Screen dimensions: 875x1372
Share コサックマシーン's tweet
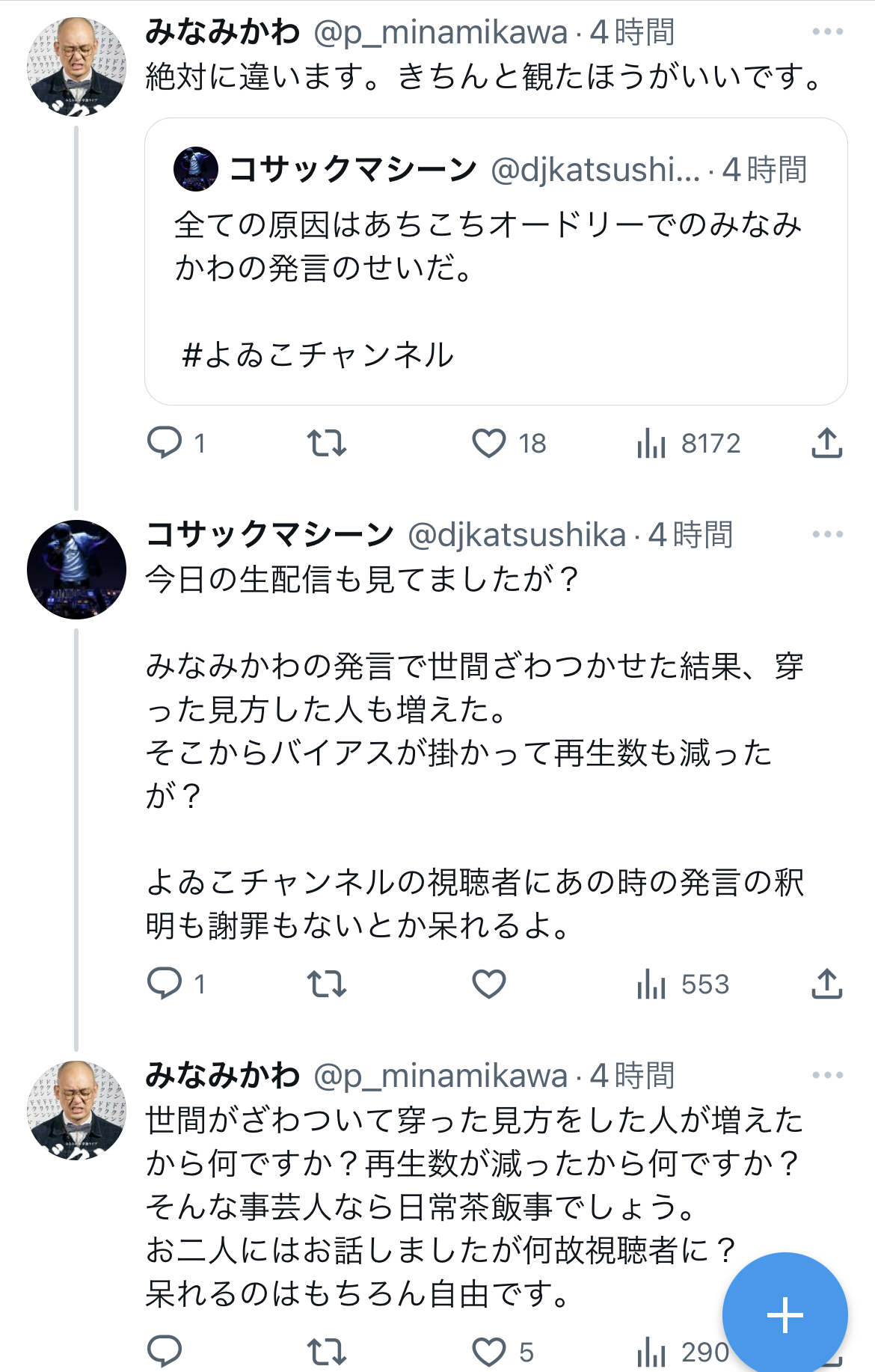[826, 984]
